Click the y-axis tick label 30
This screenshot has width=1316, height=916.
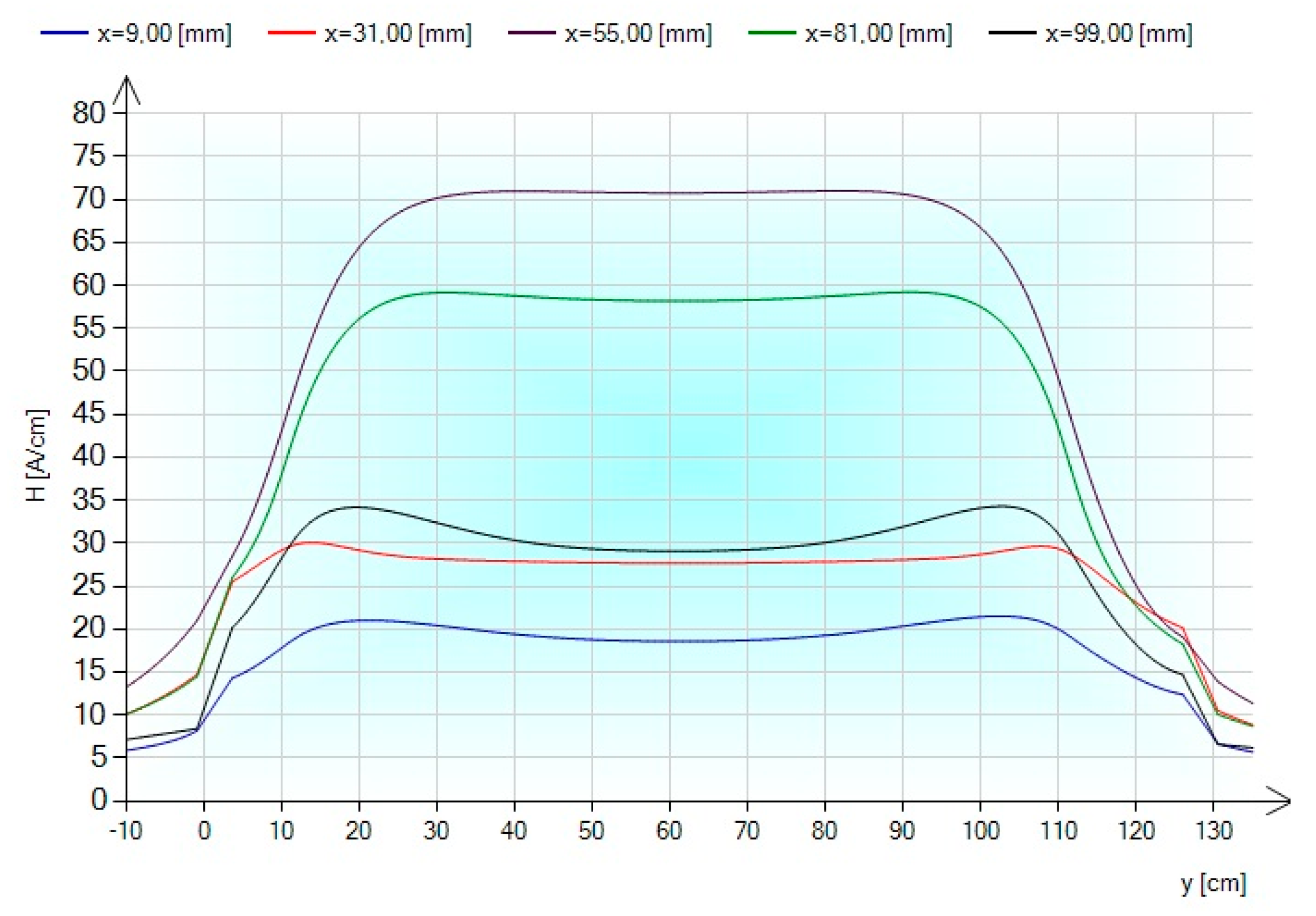[x=89, y=543]
